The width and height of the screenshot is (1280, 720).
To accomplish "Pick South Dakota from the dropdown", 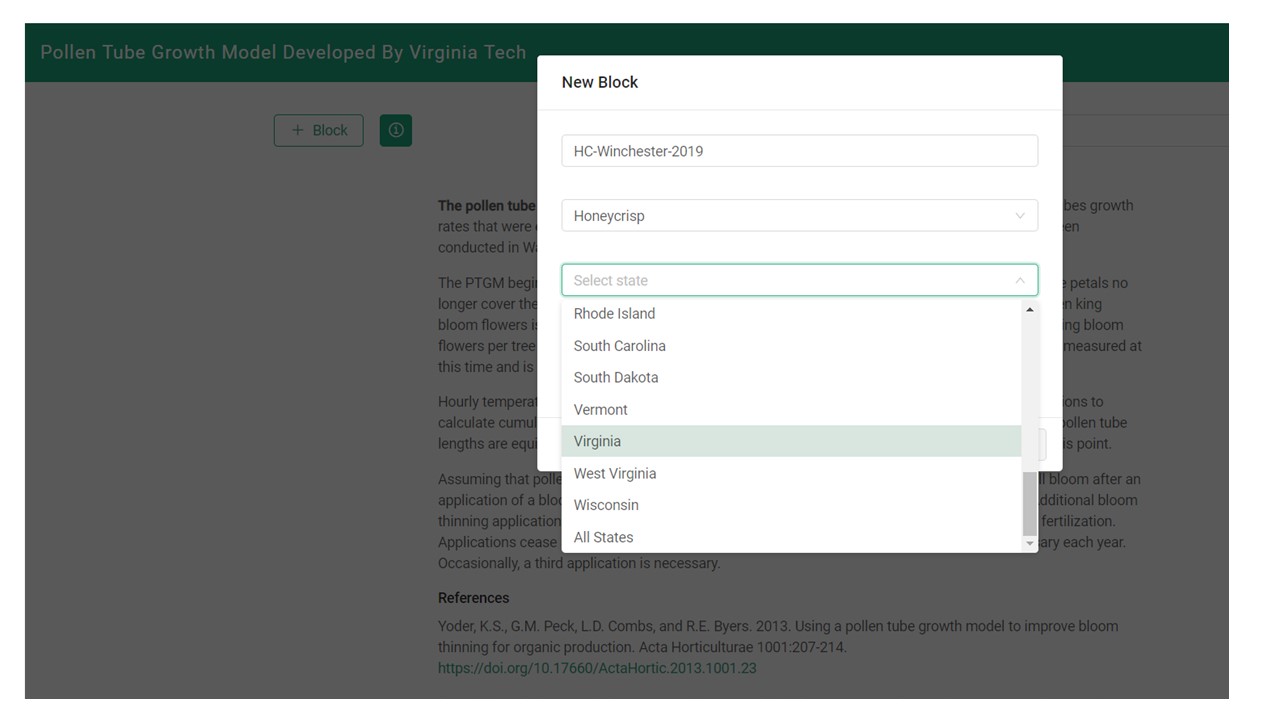I will coord(616,377).
